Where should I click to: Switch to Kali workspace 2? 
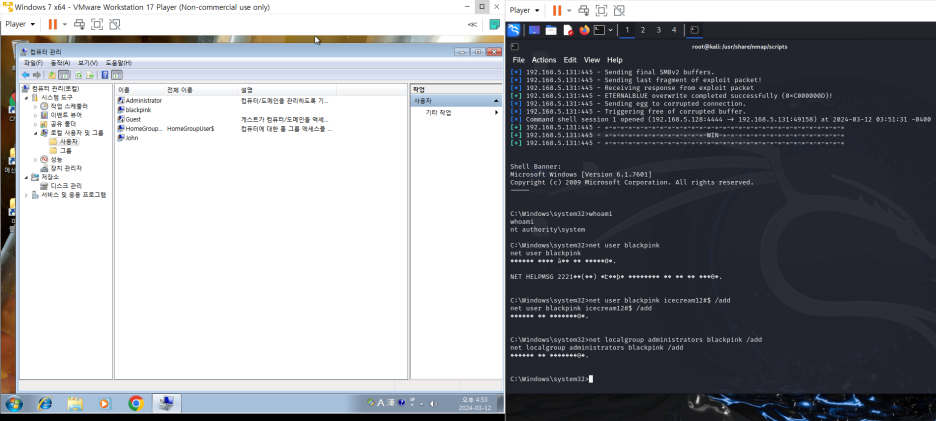[643, 30]
